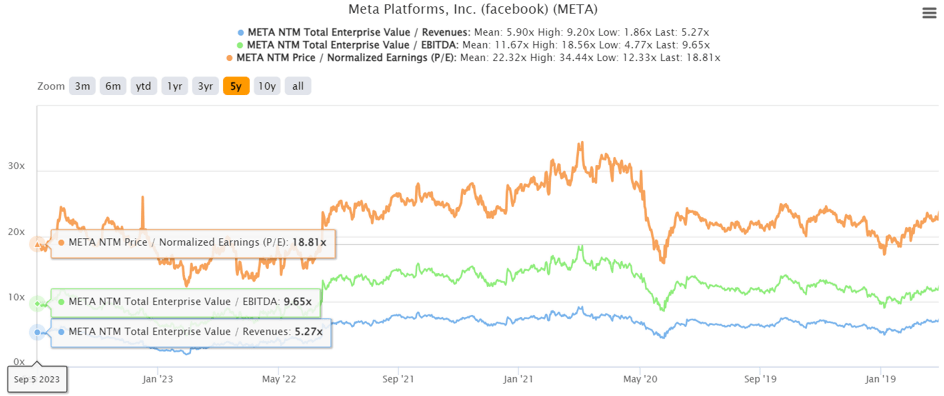Click the green EBITDA marker on chart edge
Screen dimensions: 944x396
point(37,303)
